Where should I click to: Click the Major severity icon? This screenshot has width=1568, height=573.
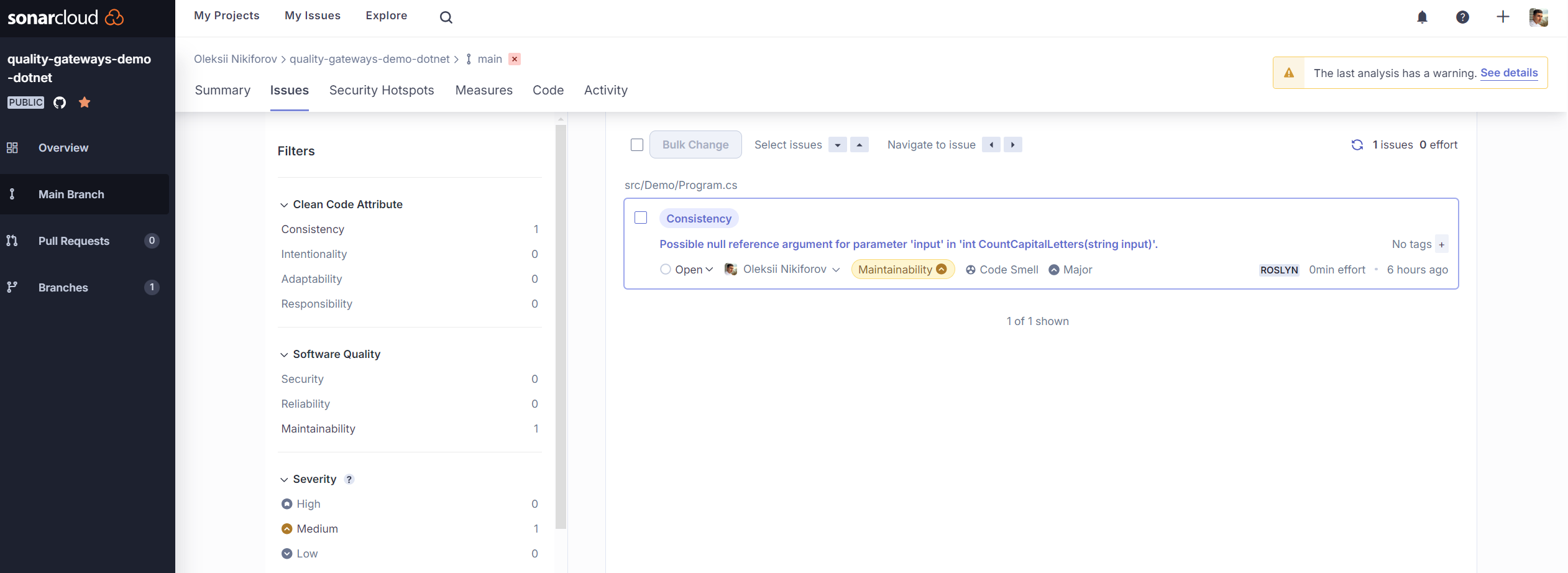tap(1054, 270)
